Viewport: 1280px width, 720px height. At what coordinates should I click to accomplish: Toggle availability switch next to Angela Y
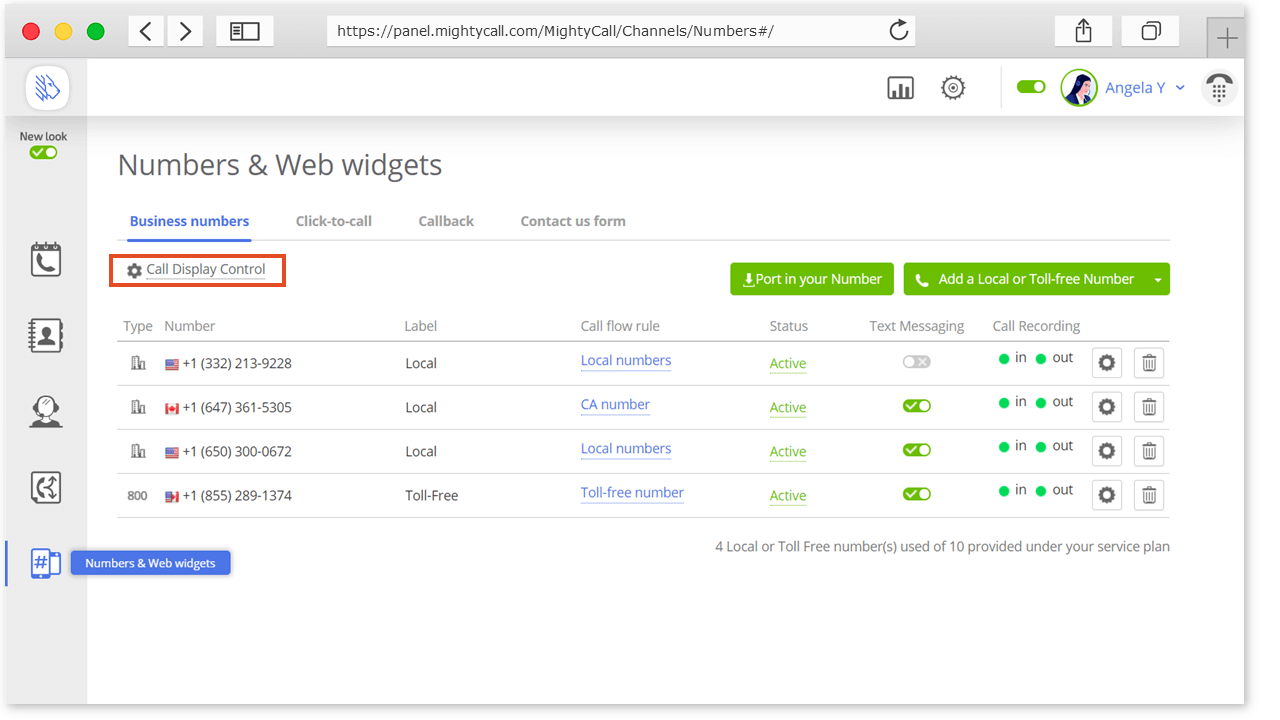click(1031, 87)
